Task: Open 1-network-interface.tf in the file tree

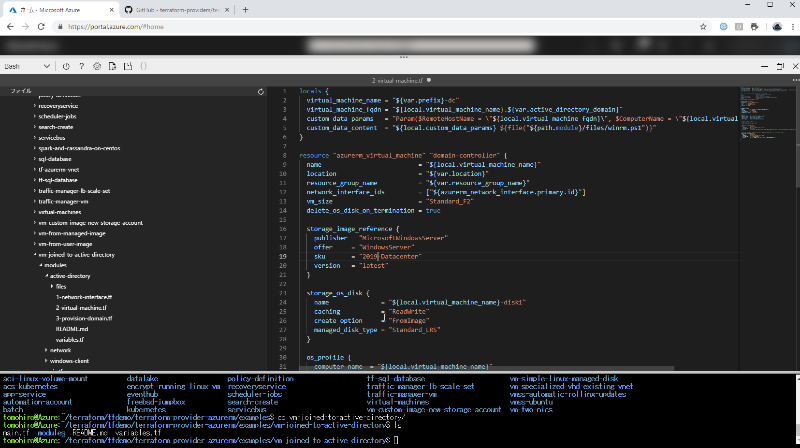Action: (84, 297)
